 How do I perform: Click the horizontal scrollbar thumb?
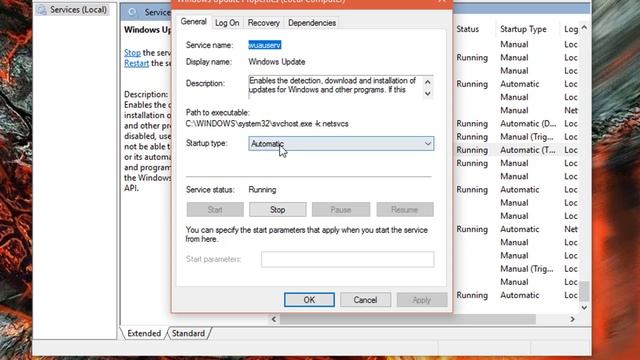click(x=408, y=319)
